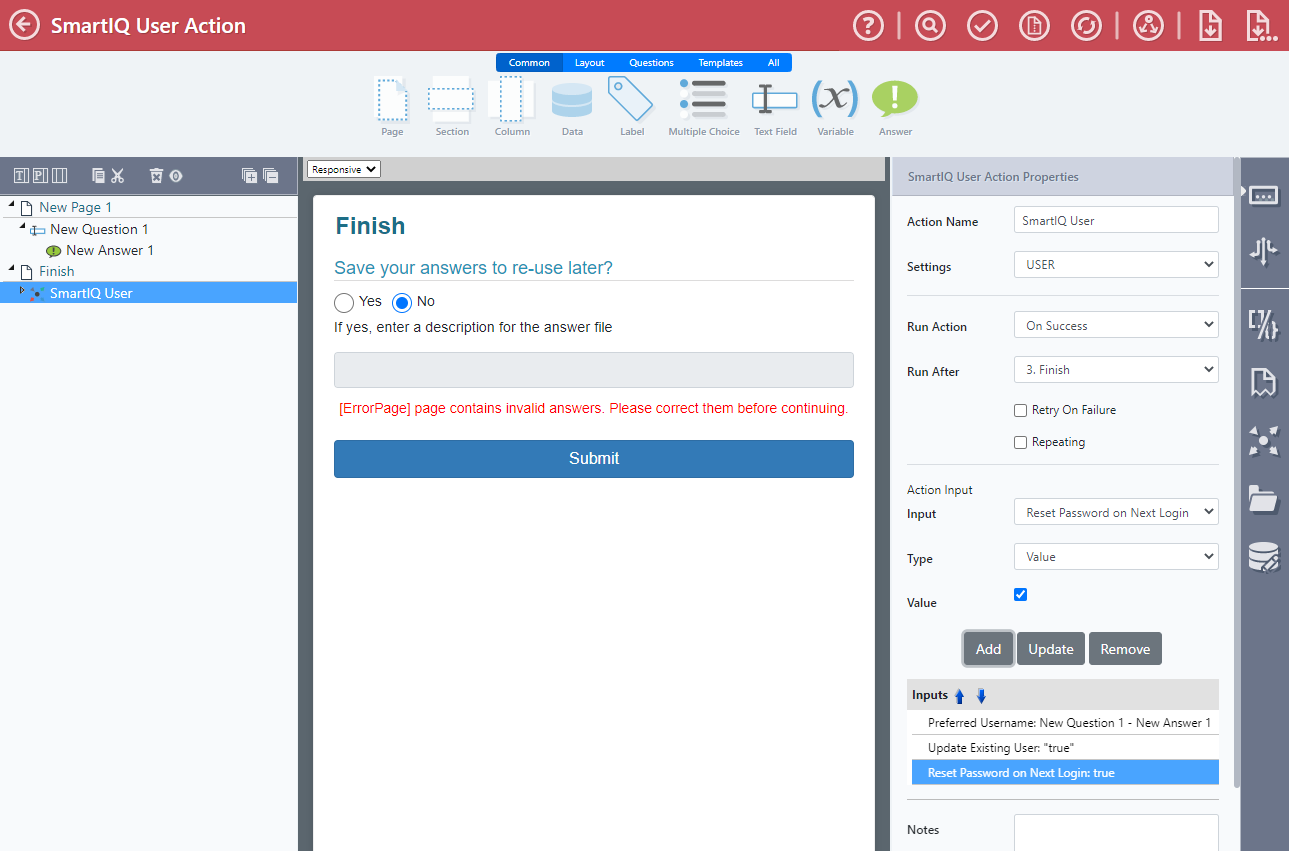
Task: Click the circular refresh arrows icon
Action: click(x=1086, y=25)
